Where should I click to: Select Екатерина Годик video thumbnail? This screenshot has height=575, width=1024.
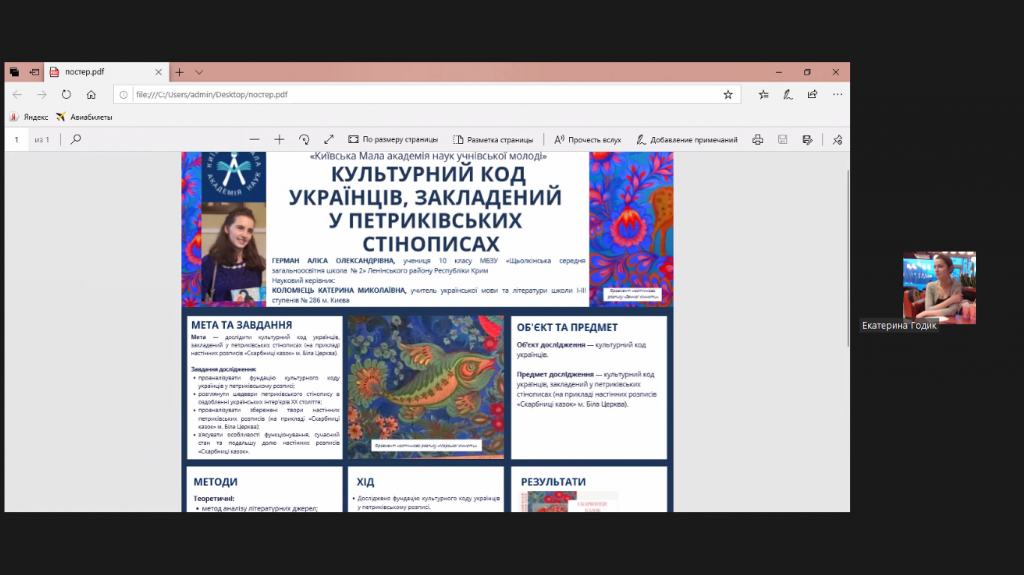[x=939, y=288]
